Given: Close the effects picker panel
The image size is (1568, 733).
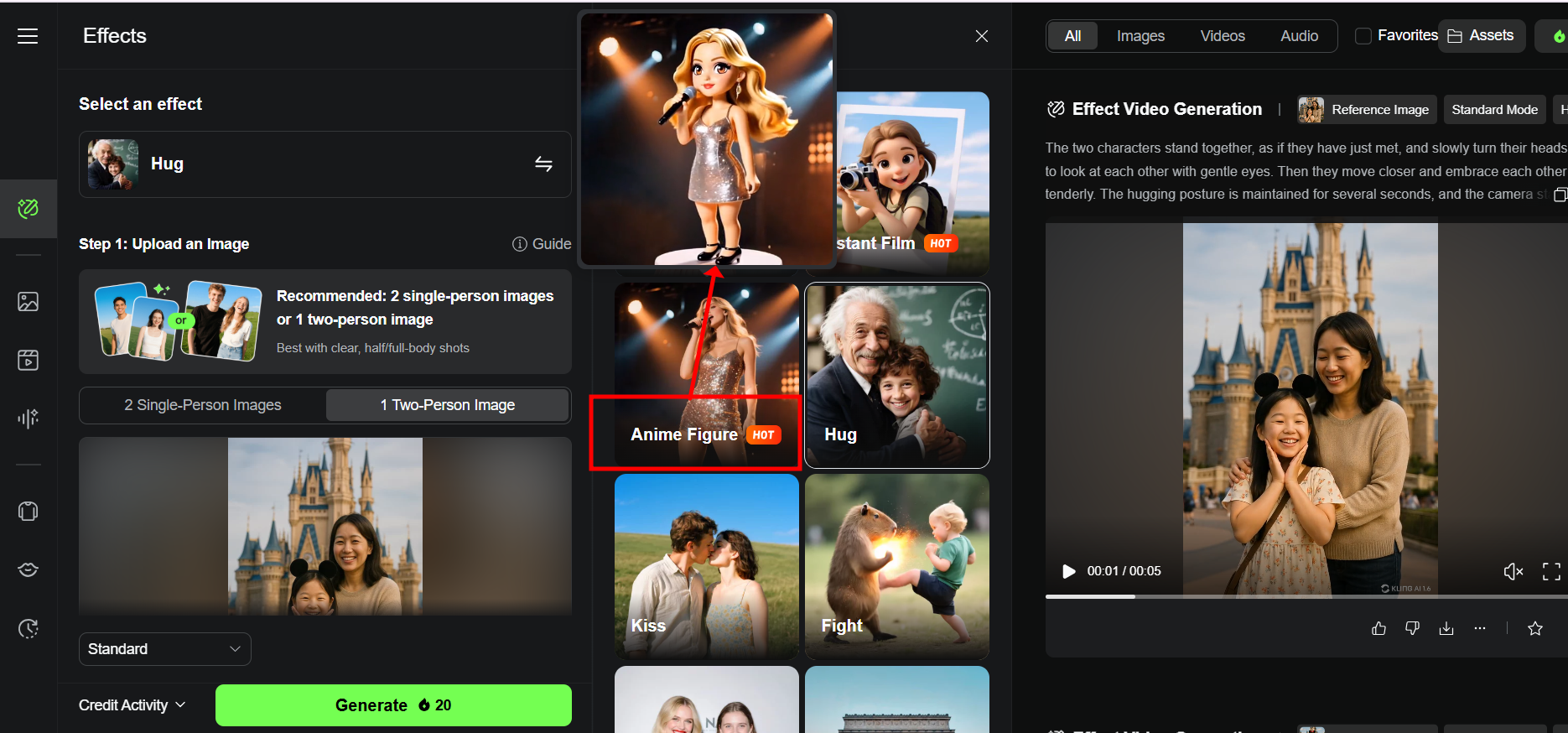Looking at the screenshot, I should [982, 36].
